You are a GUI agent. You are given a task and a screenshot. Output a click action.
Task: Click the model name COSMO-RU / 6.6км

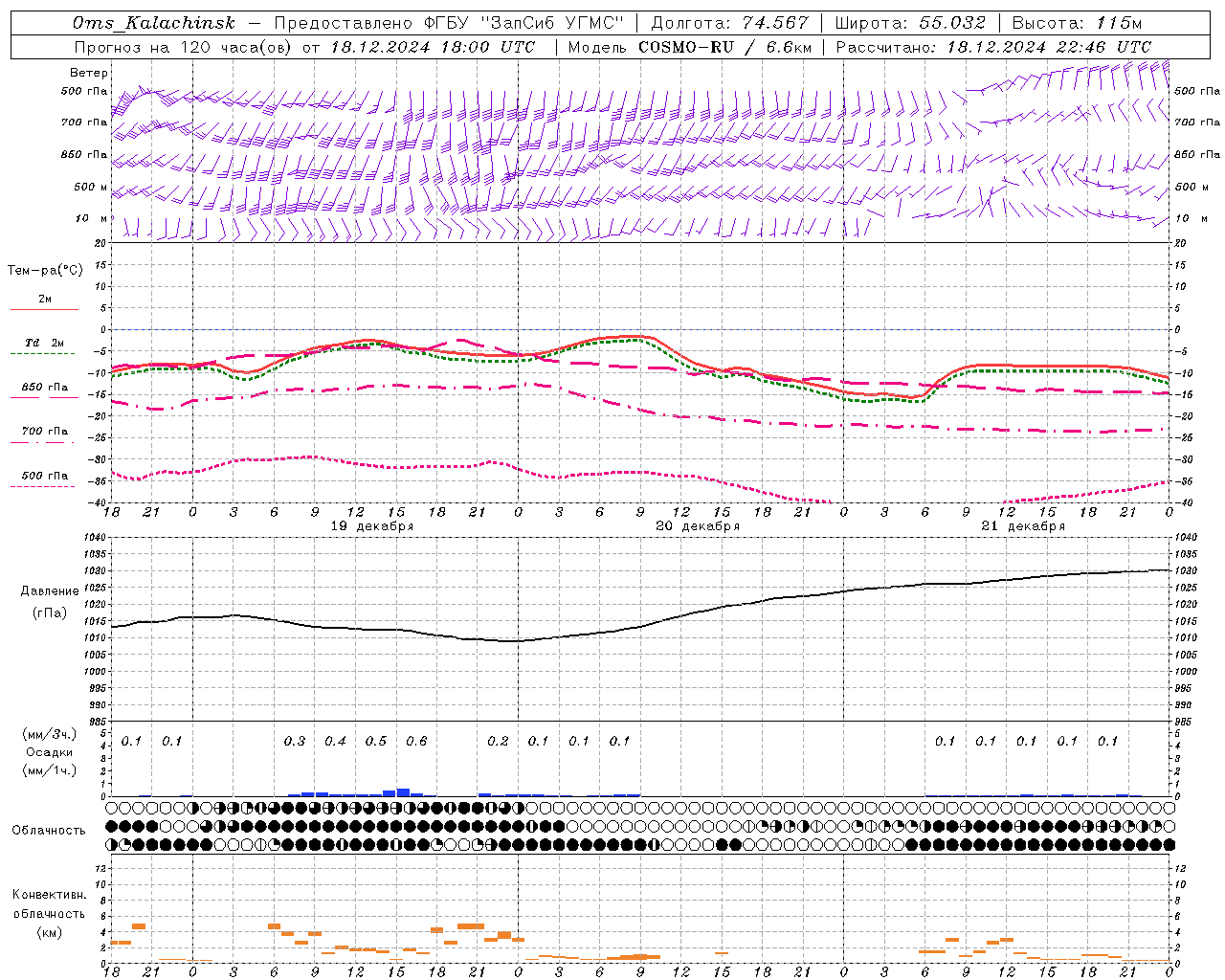[725, 47]
